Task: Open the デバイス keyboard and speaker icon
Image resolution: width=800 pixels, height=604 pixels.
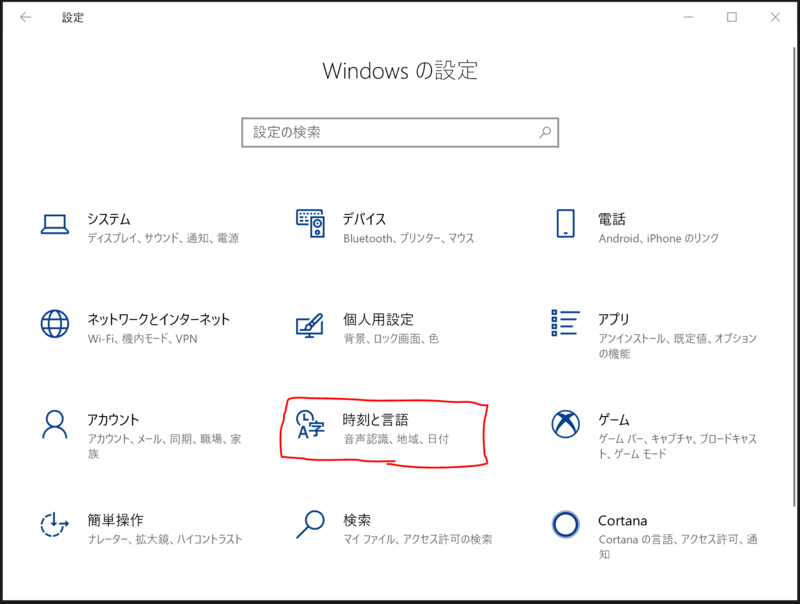Action: [310, 223]
